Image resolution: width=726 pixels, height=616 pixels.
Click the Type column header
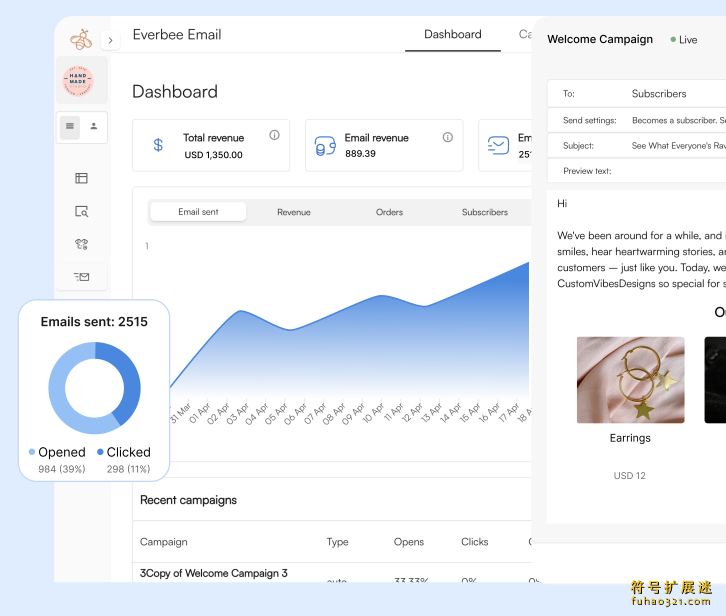[x=338, y=542]
